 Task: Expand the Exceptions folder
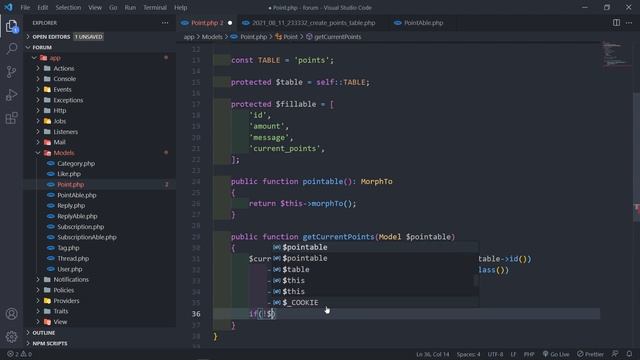100,100
